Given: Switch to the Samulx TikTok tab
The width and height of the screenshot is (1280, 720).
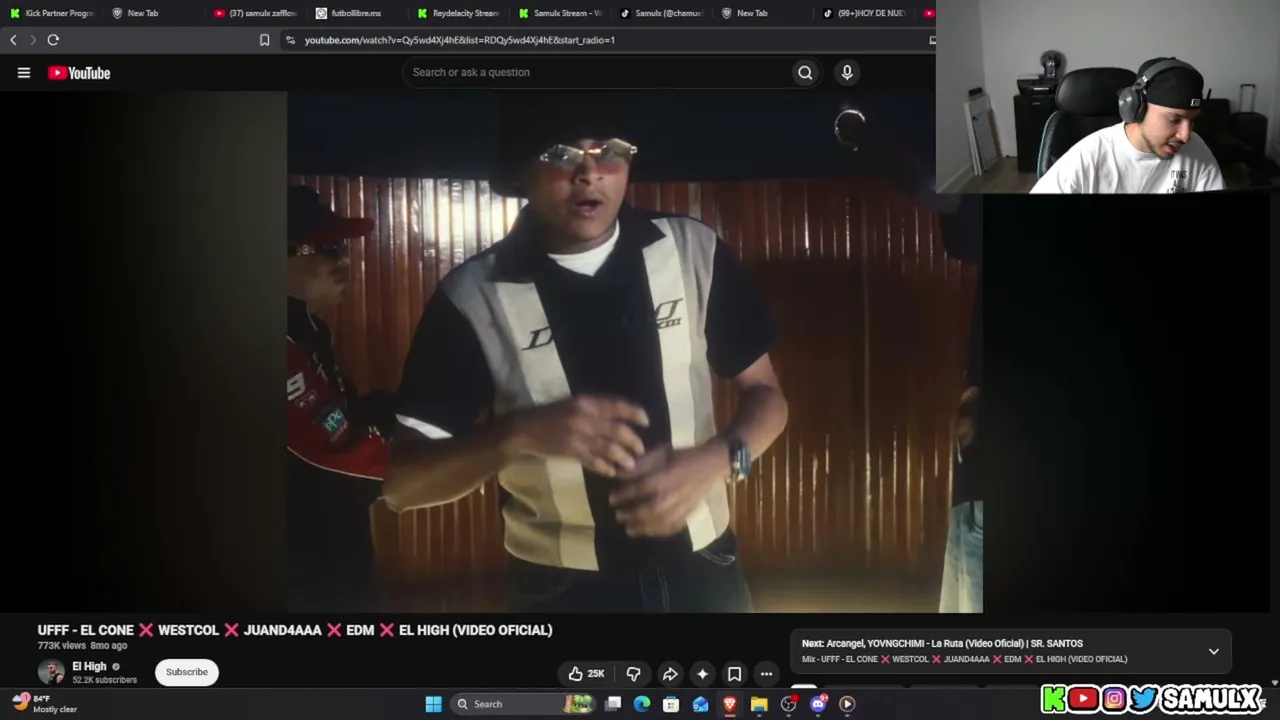Looking at the screenshot, I should coord(661,13).
